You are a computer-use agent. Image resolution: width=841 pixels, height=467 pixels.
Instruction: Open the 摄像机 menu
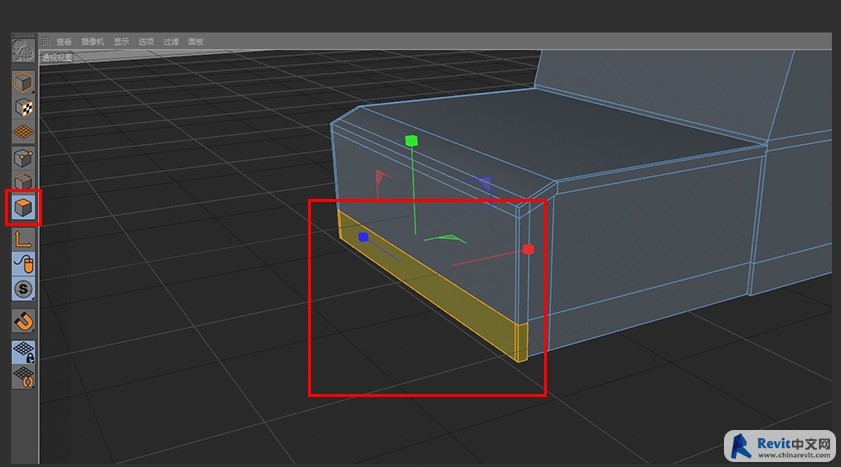click(x=93, y=41)
